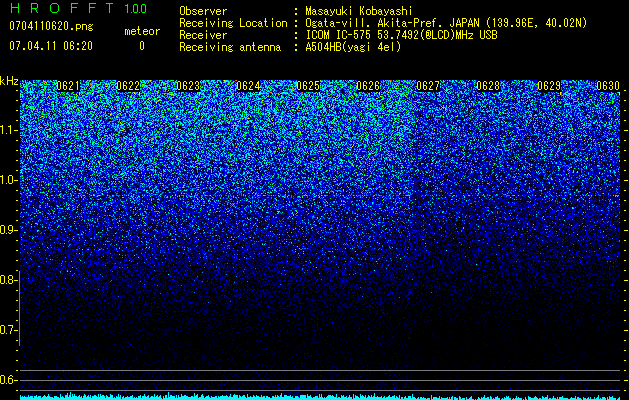Click the cyan signal level trace at bottom
The image size is (629, 400).
tap(321, 397)
